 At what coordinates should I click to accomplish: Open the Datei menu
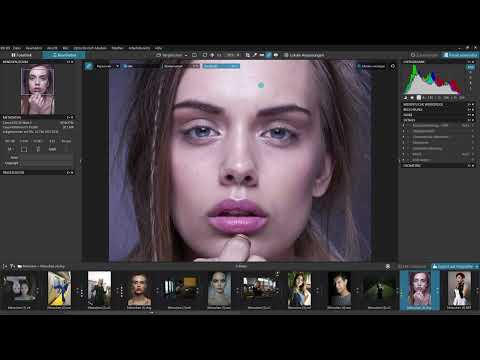pos(17,48)
